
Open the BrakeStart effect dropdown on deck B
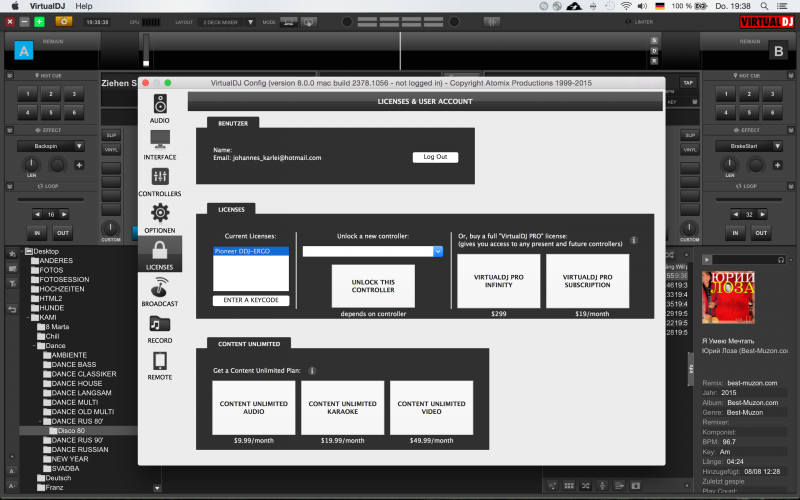click(x=777, y=146)
